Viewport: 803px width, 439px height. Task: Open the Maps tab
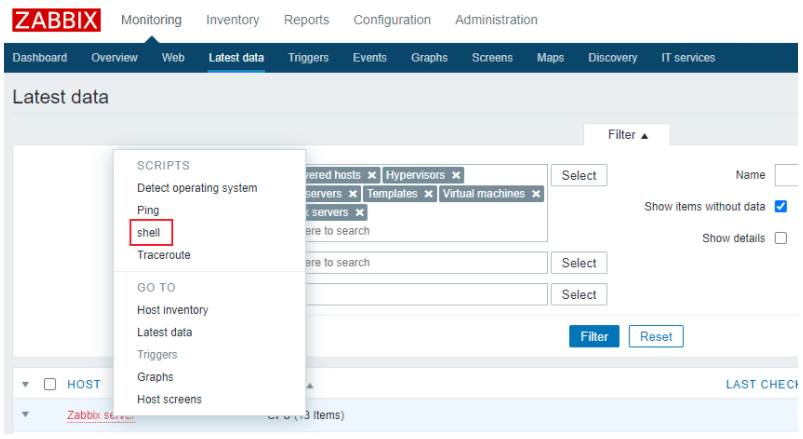(550, 57)
